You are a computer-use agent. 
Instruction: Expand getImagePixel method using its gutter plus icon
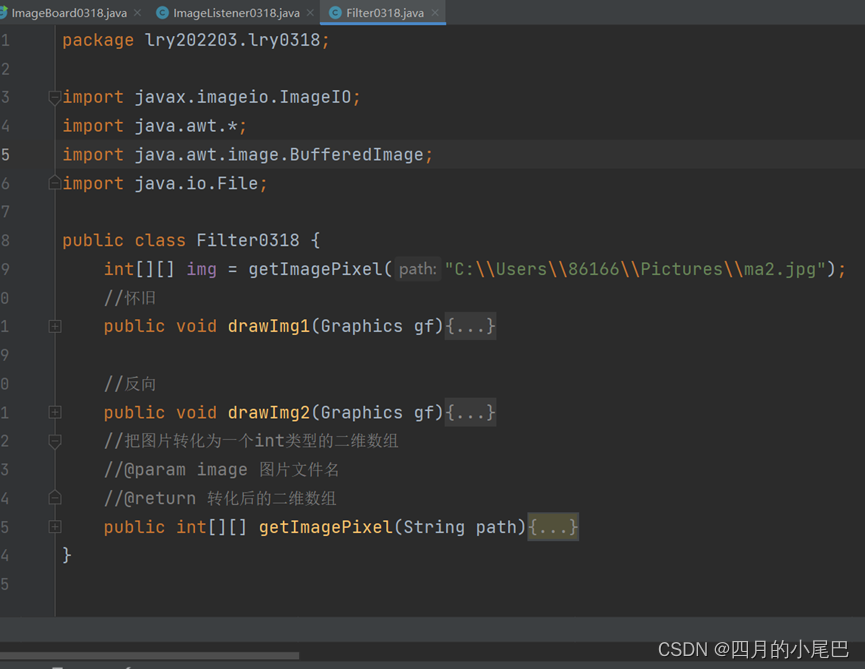tap(55, 527)
